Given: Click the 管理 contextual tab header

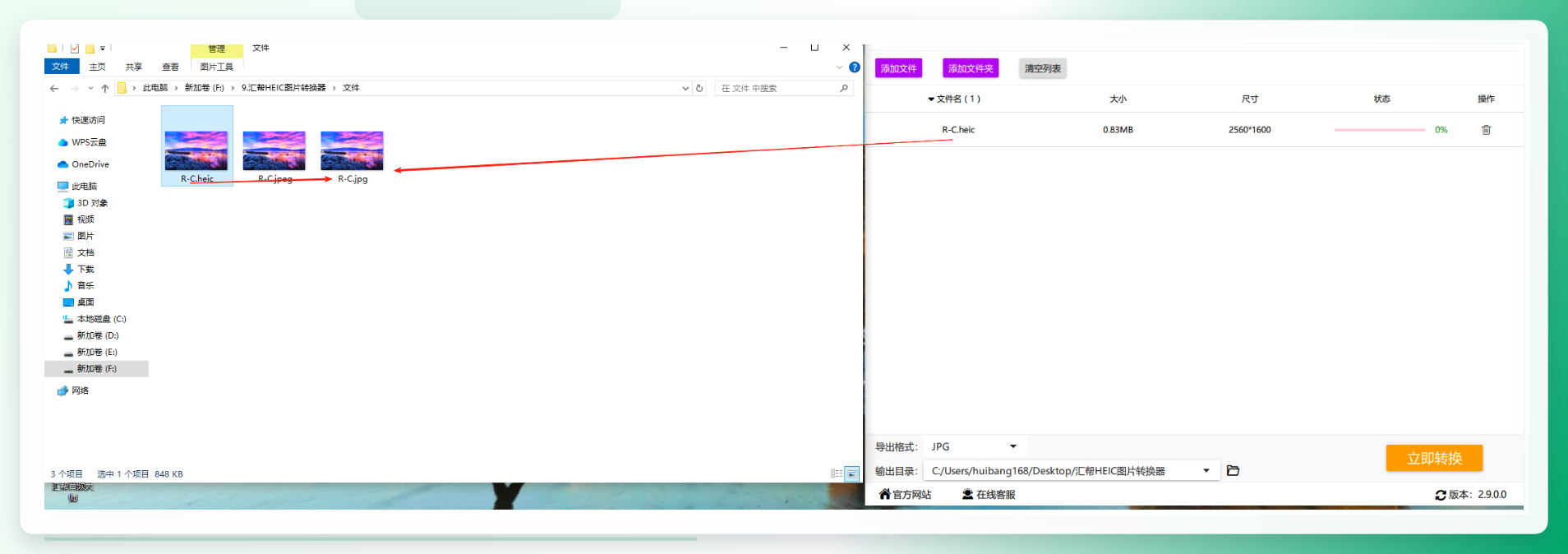Looking at the screenshot, I should (217, 49).
